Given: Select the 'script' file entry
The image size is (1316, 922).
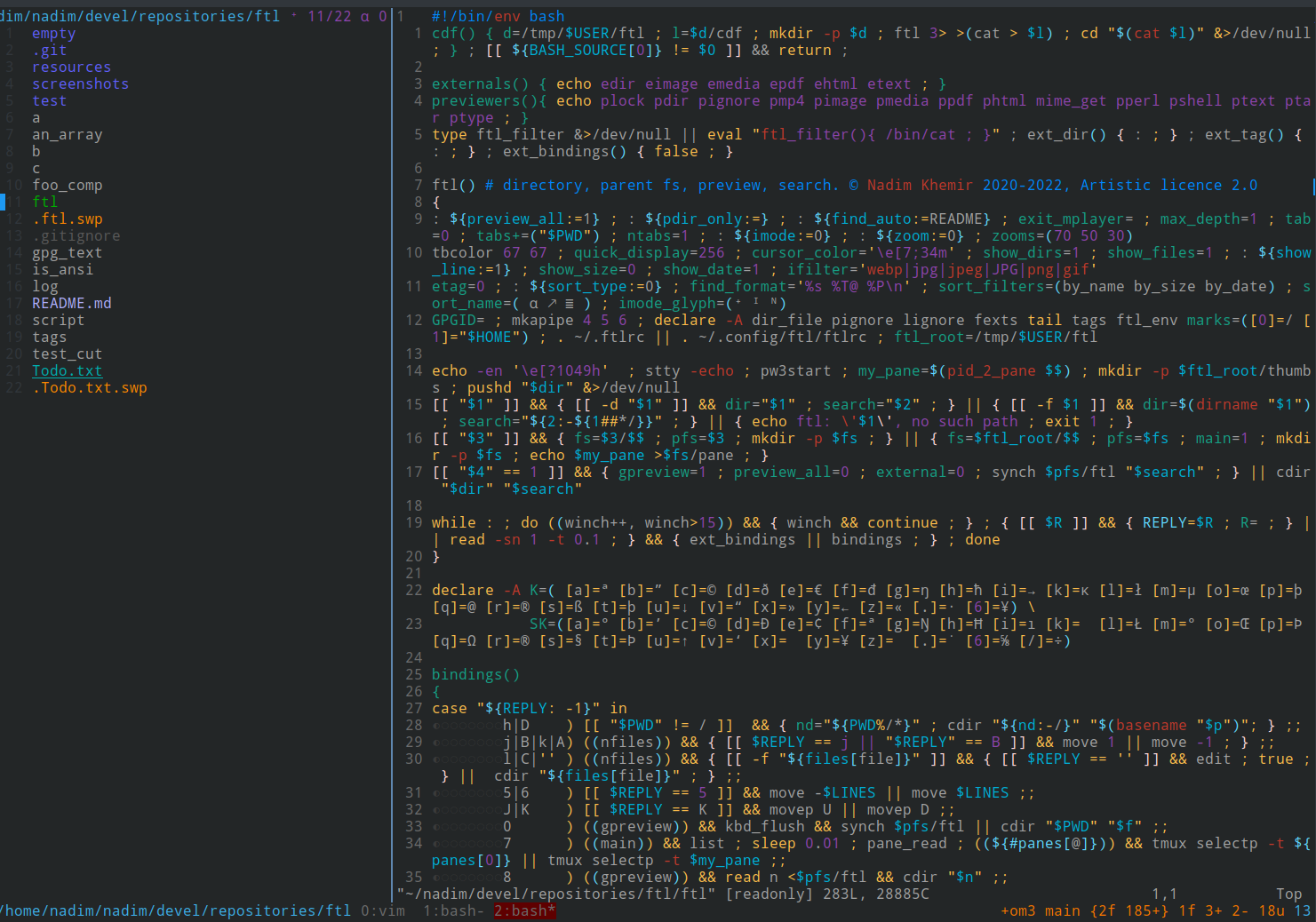Looking at the screenshot, I should [59, 321].
